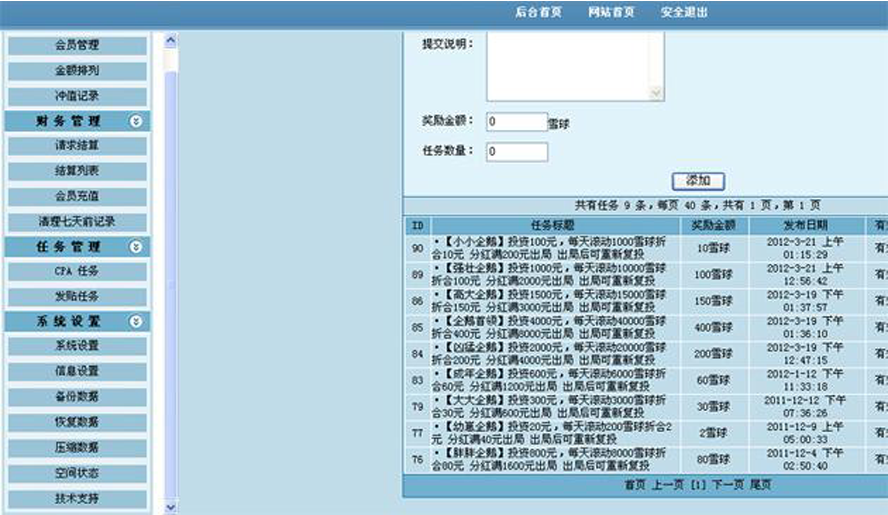Click 安全退出 to log out
888x515 pixels.
pyautogui.click(x=684, y=12)
